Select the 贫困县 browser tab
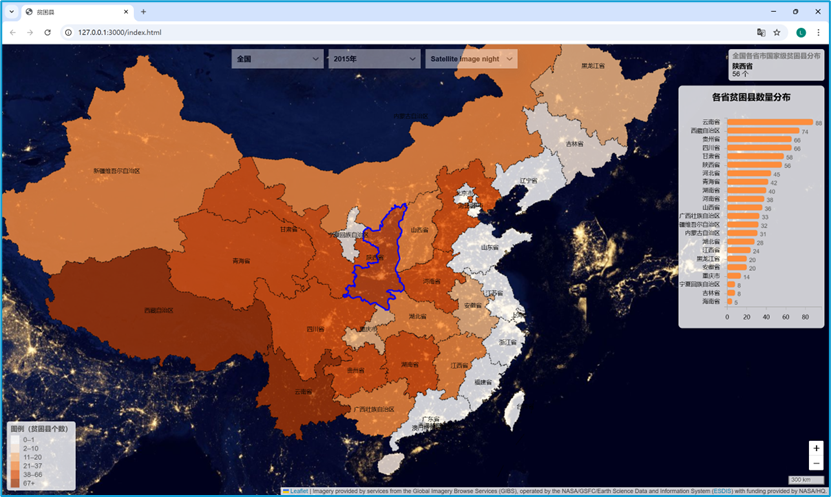The width and height of the screenshot is (831, 497). [x=77, y=12]
